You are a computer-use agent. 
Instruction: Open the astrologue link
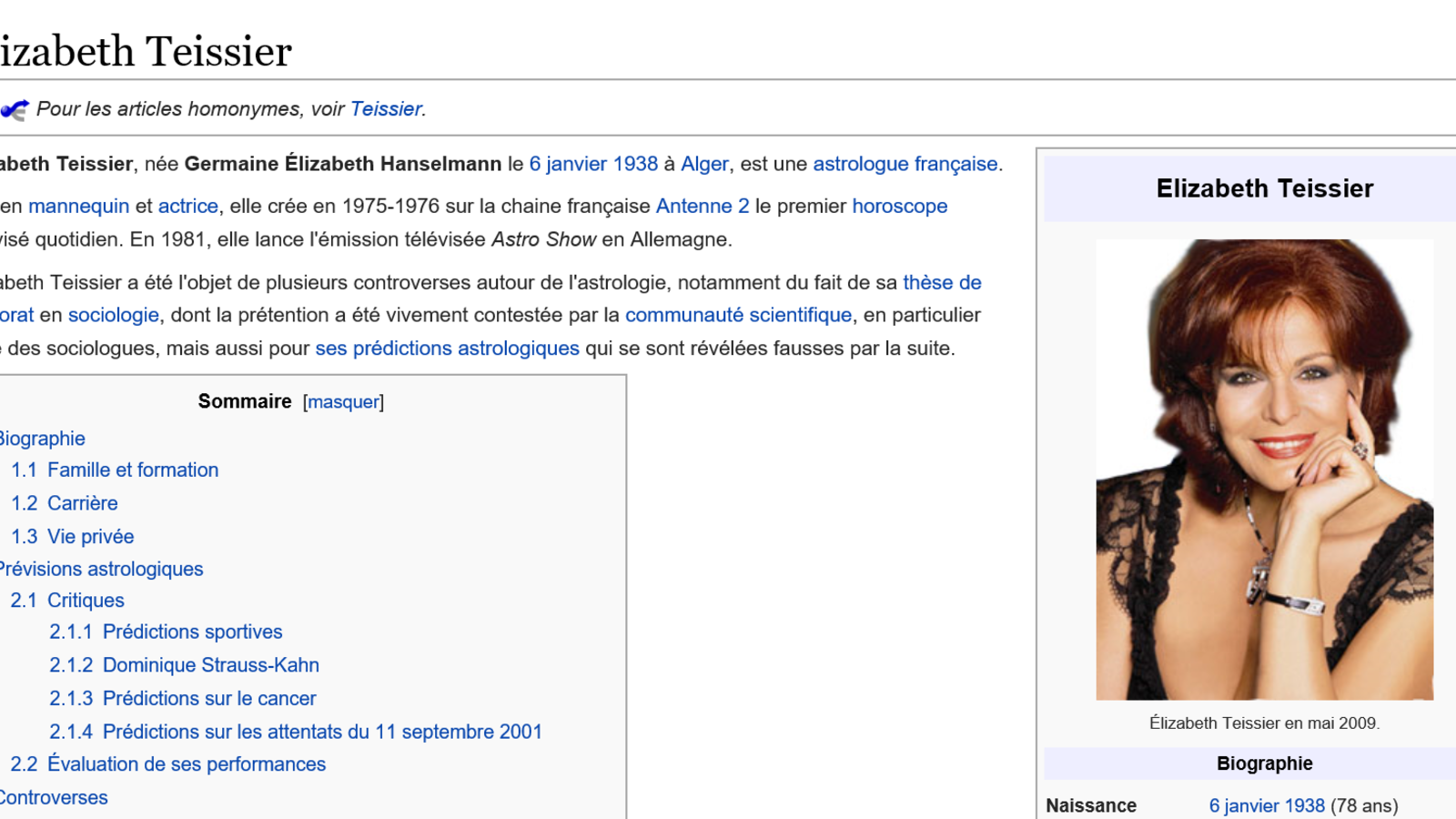[860, 164]
